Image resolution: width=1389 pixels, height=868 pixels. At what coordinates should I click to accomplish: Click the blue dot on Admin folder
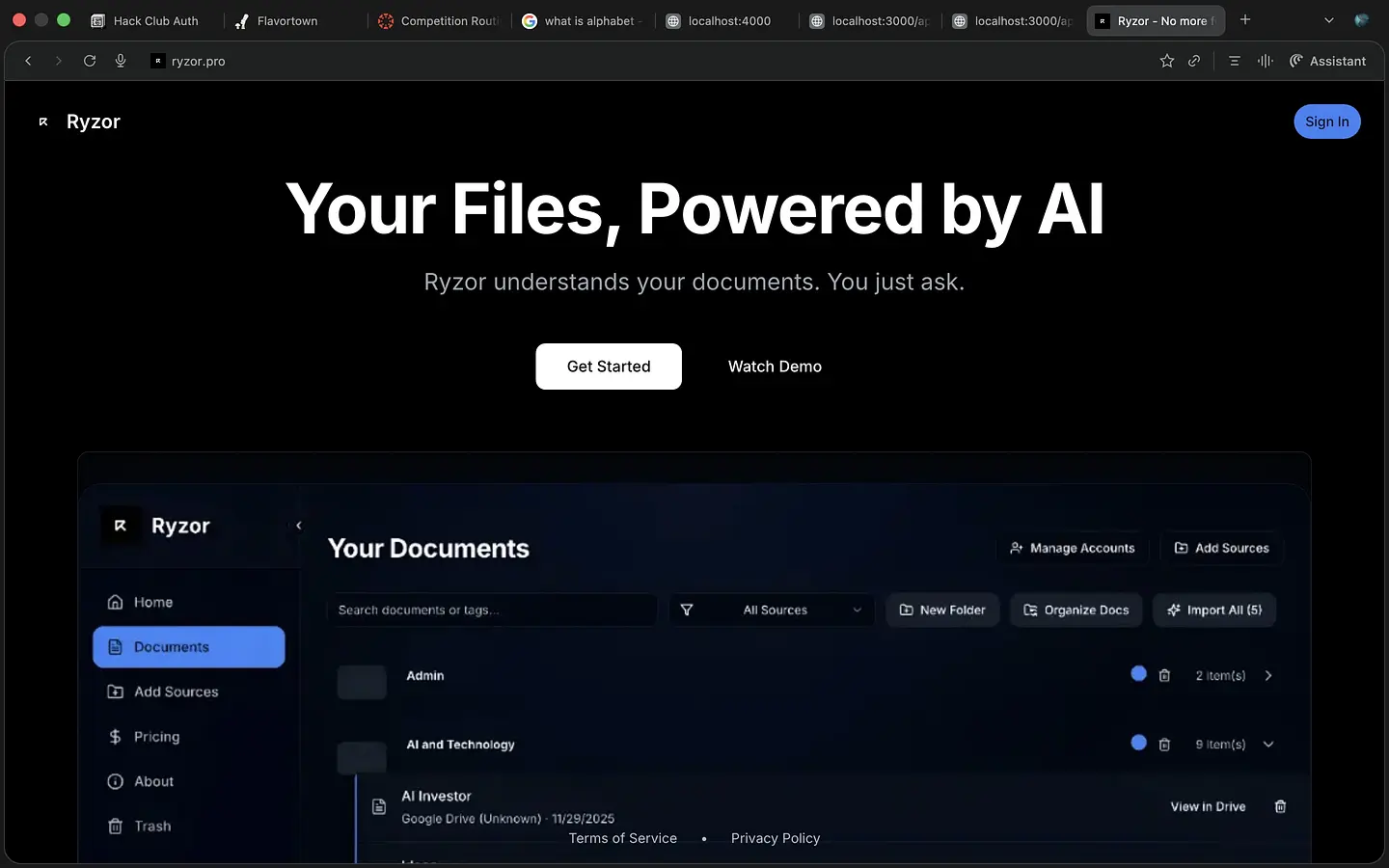(x=1138, y=674)
